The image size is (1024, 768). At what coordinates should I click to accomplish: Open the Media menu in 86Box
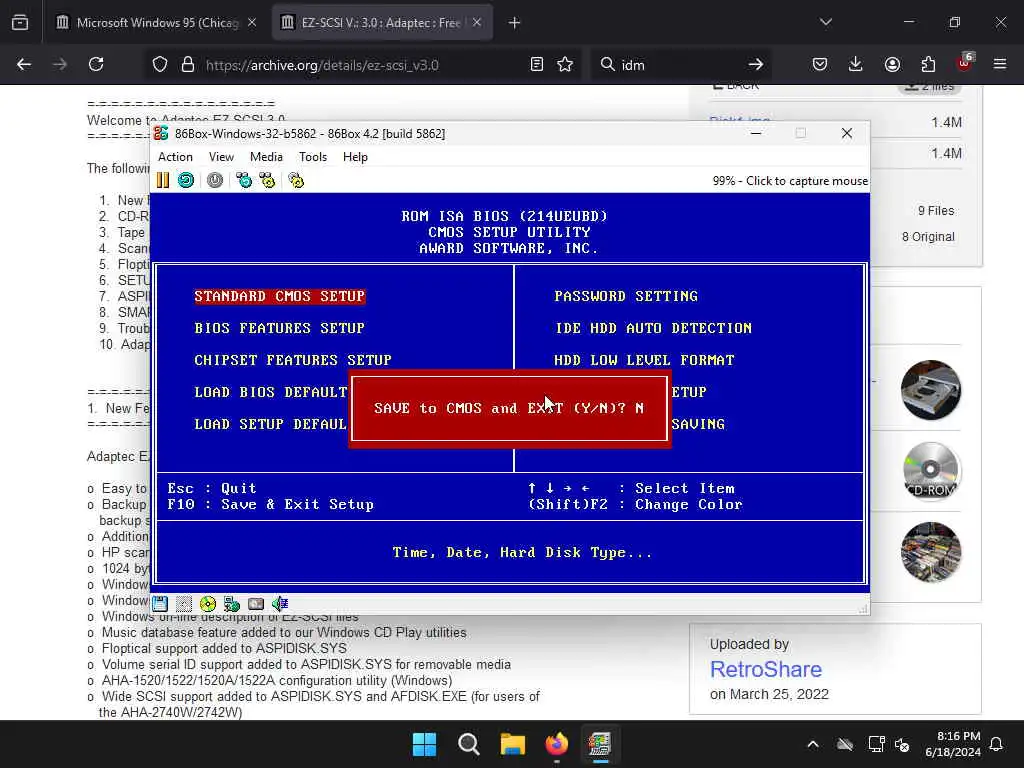(x=266, y=157)
